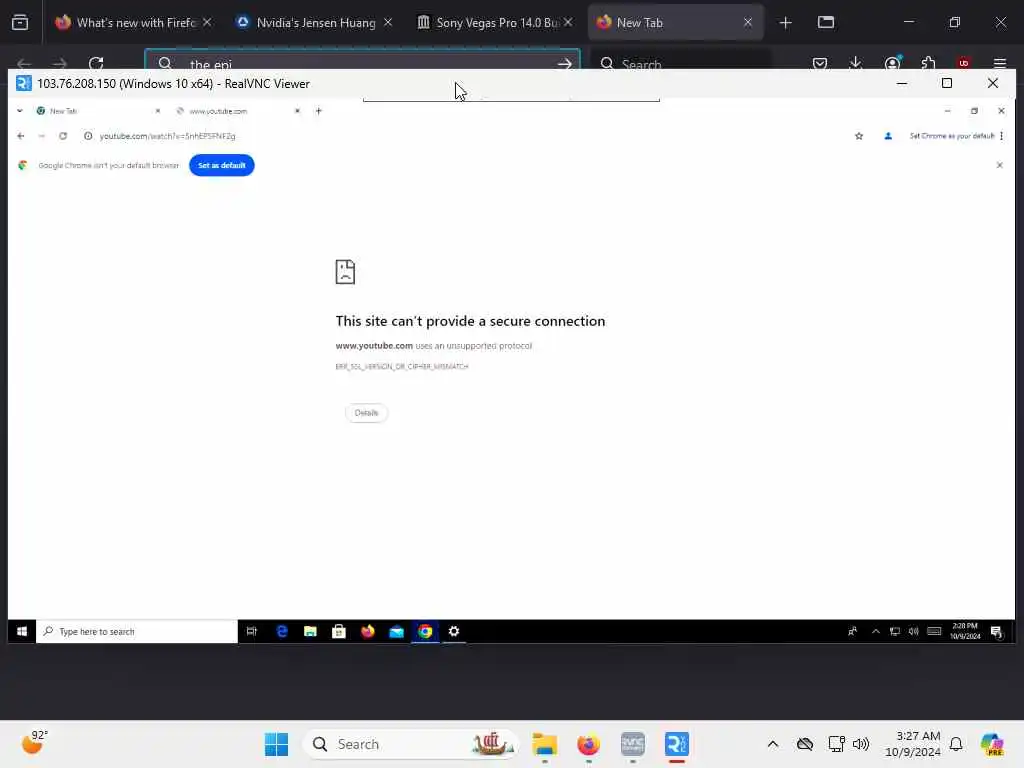Show hidden icons on local system tray
1024x768 pixels.
pyautogui.click(x=773, y=744)
